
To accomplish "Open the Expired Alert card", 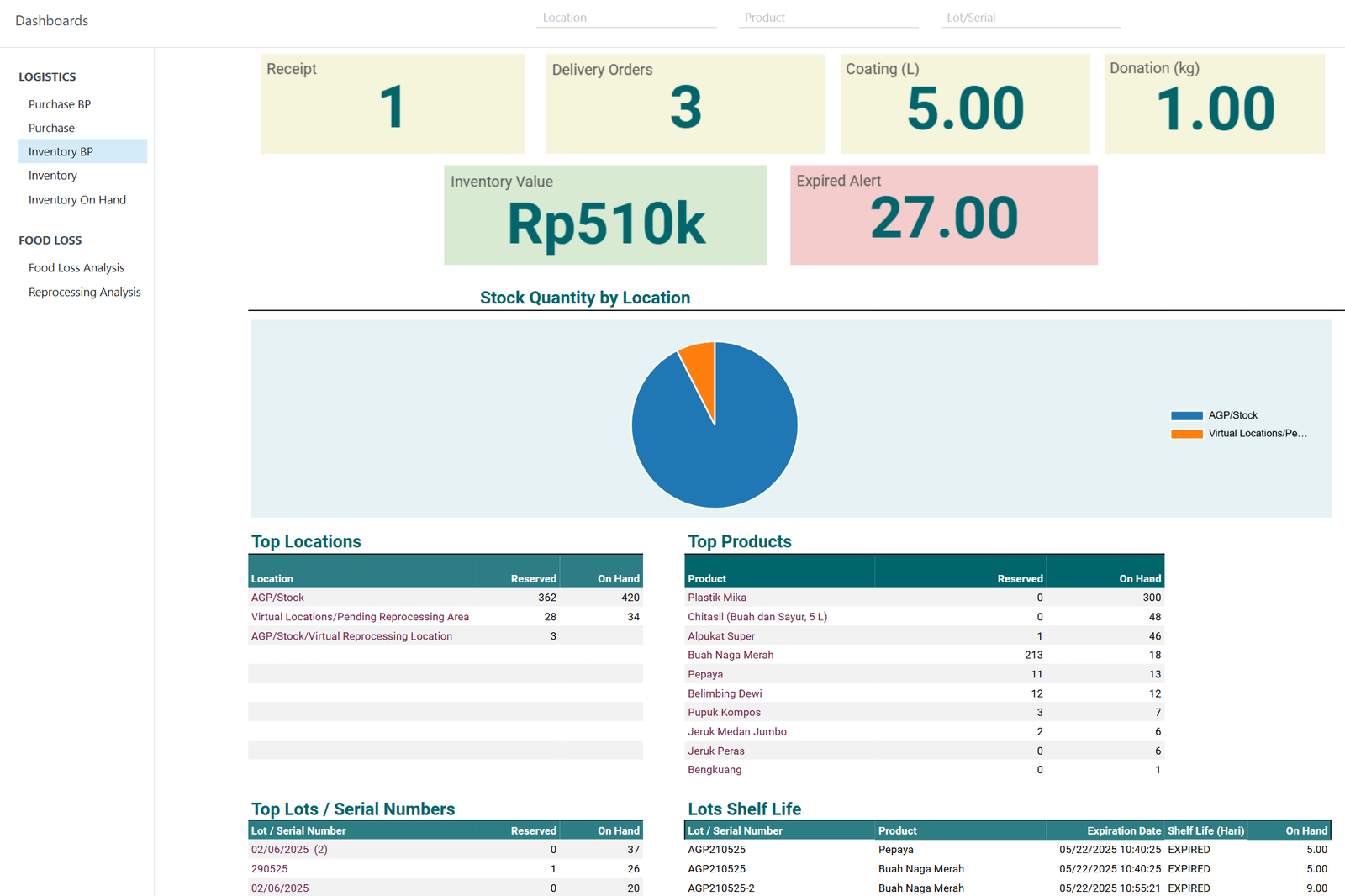I will (x=943, y=215).
